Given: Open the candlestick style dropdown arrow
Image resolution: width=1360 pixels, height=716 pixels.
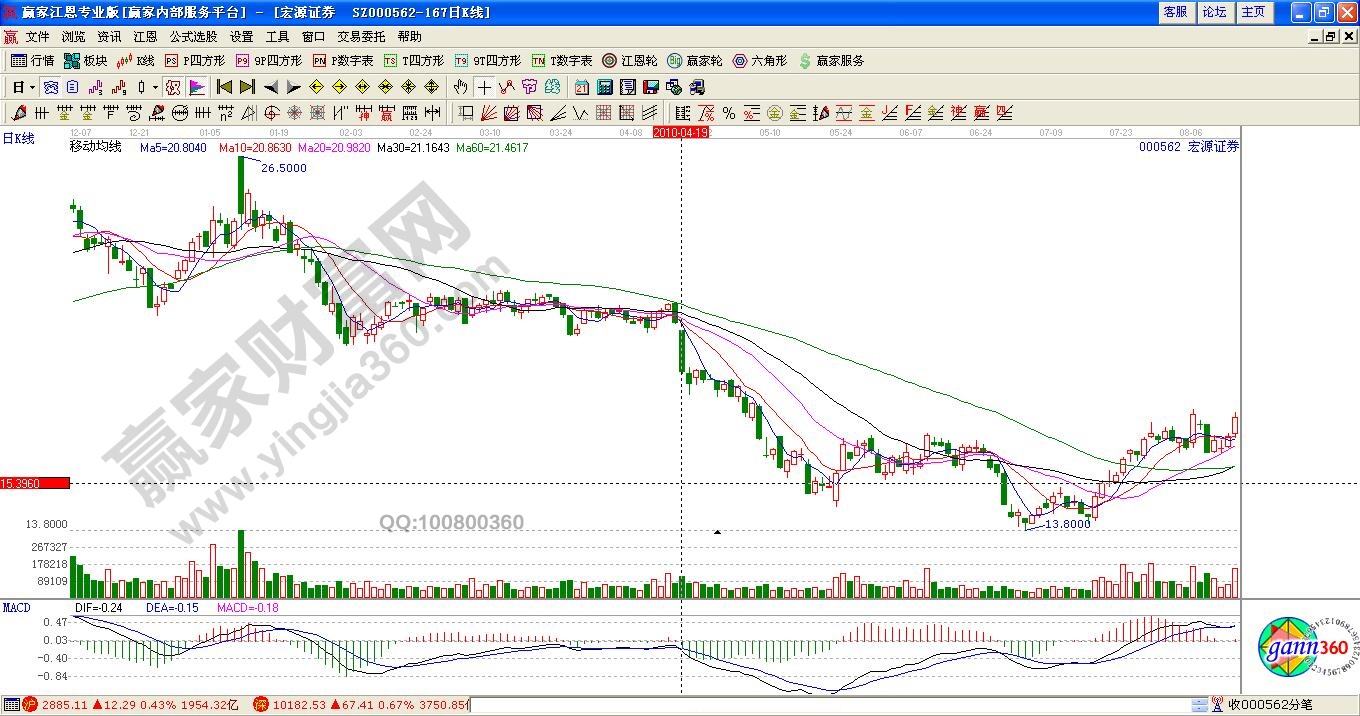Looking at the screenshot, I should (155, 87).
